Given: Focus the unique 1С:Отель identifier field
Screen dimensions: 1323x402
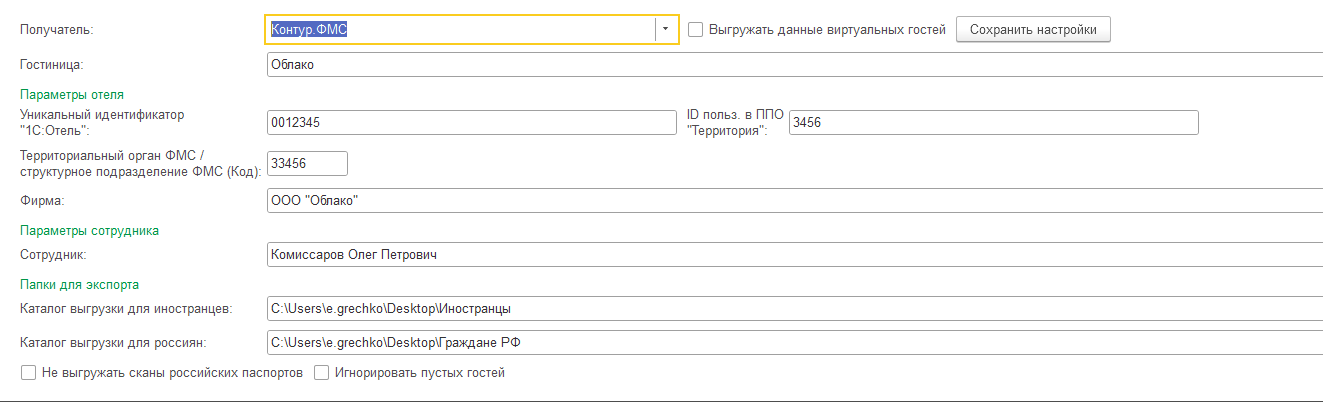Looking at the screenshot, I should (472, 122).
